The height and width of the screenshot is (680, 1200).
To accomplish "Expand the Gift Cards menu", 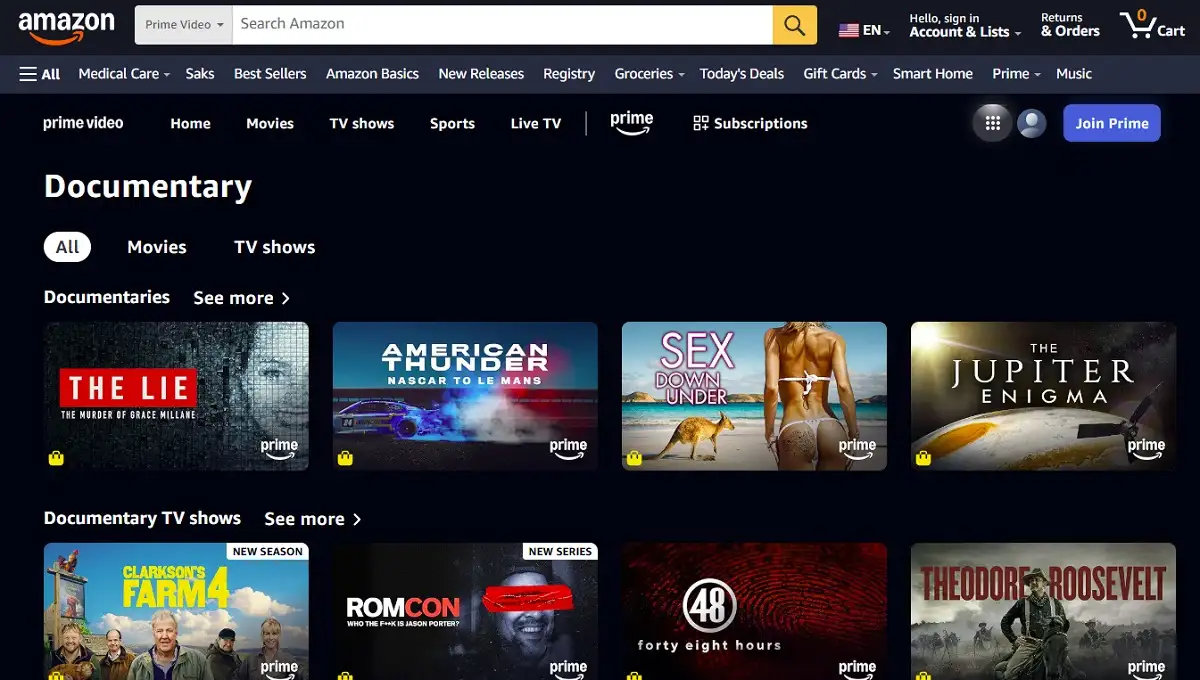I will coord(840,74).
